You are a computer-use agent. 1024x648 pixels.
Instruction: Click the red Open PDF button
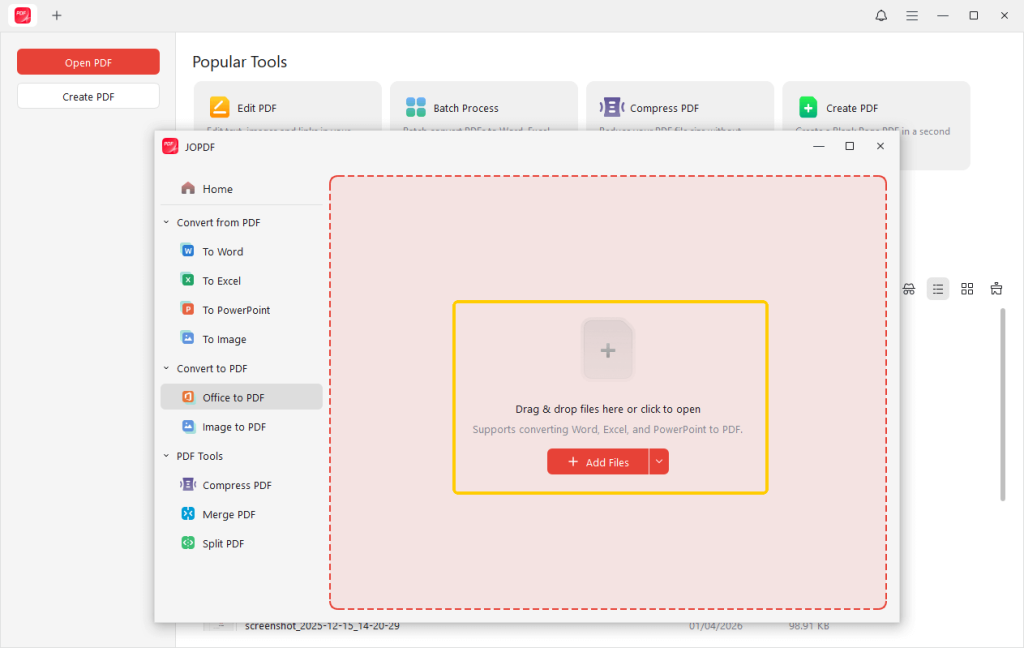[88, 62]
